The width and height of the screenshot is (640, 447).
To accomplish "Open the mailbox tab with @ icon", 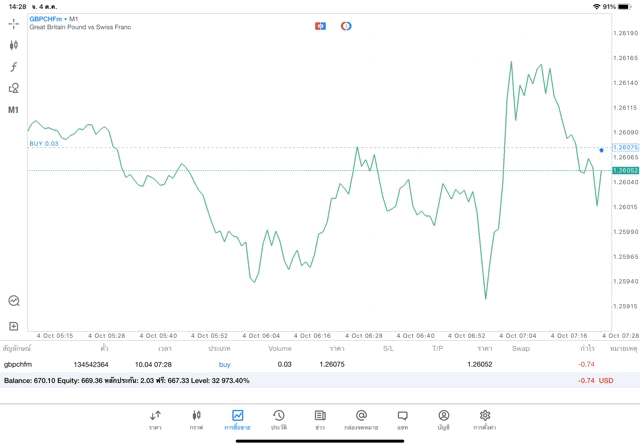I will [361, 418].
